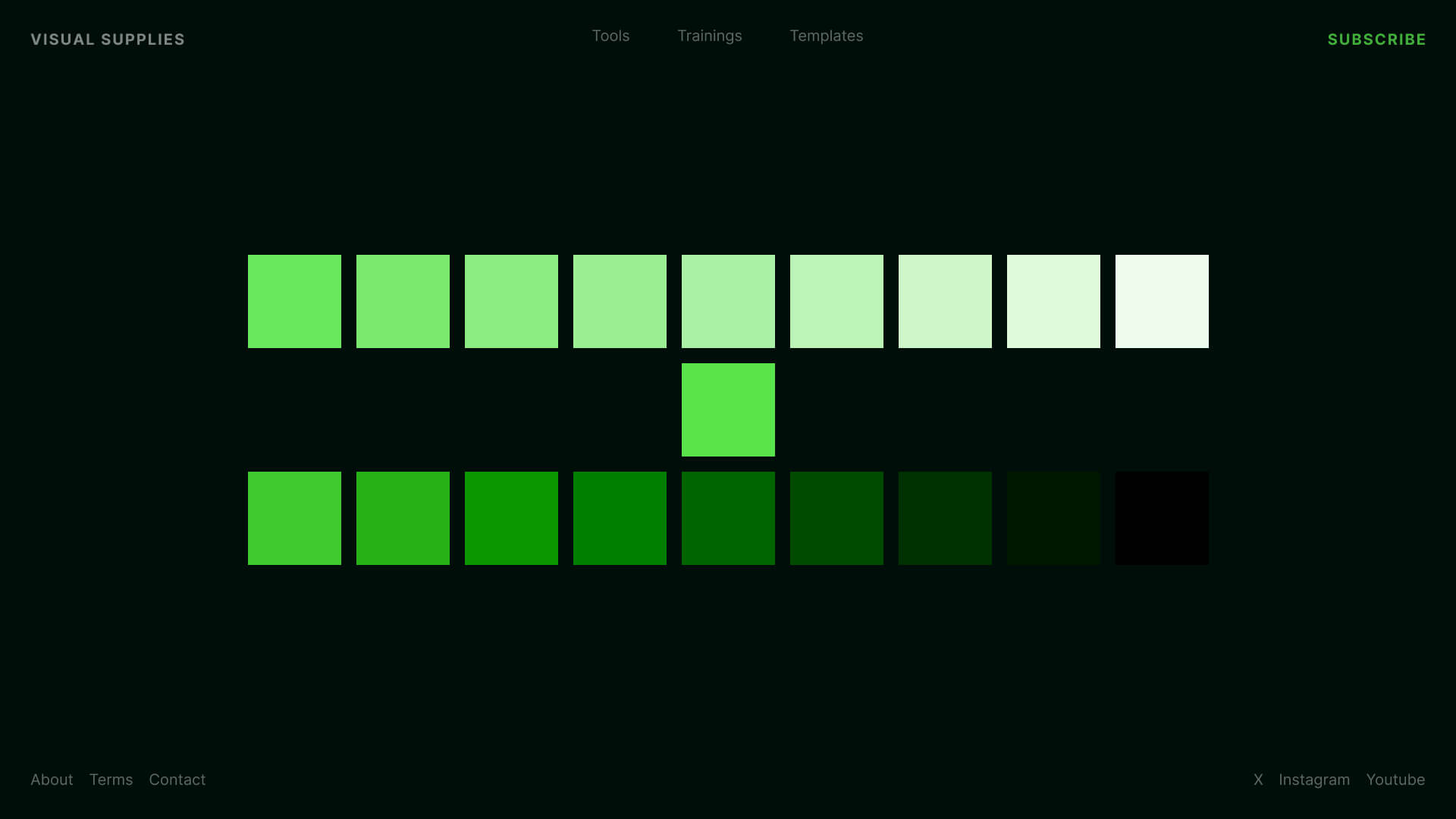Choose the pure black shade swatch
The width and height of the screenshot is (1456, 819).
pyautogui.click(x=1162, y=518)
